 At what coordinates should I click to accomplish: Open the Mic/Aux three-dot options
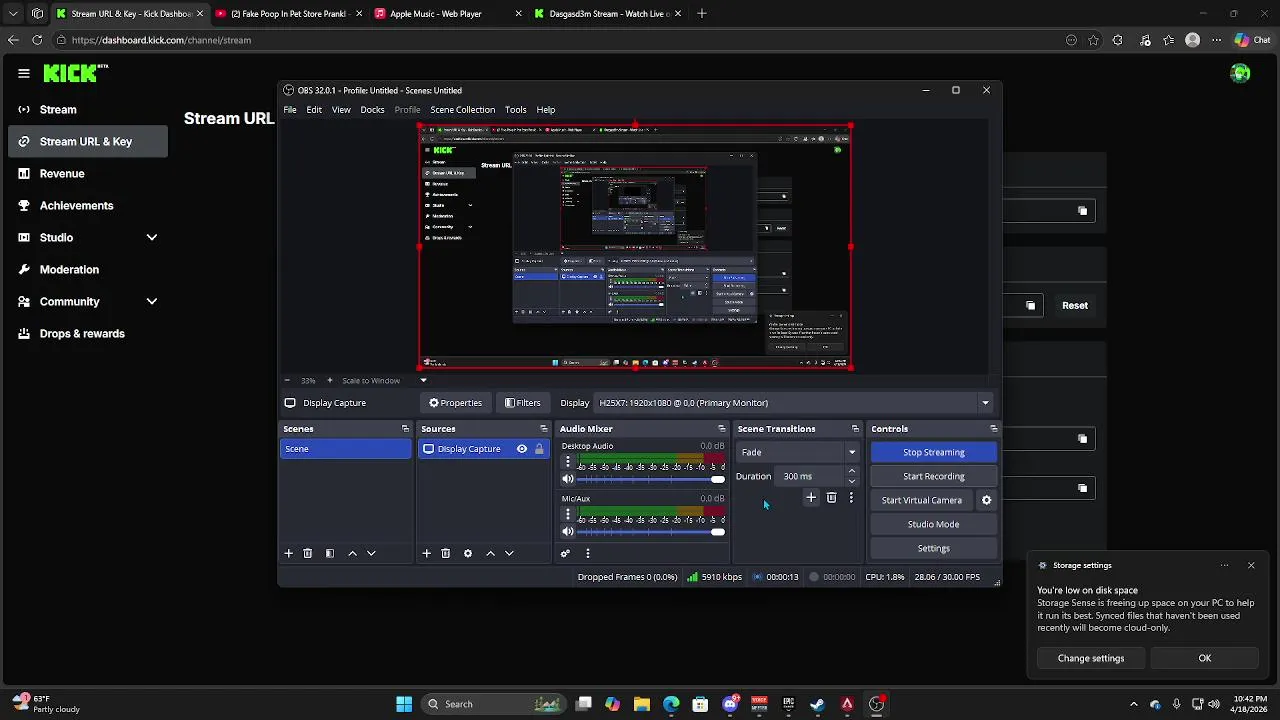(x=568, y=514)
